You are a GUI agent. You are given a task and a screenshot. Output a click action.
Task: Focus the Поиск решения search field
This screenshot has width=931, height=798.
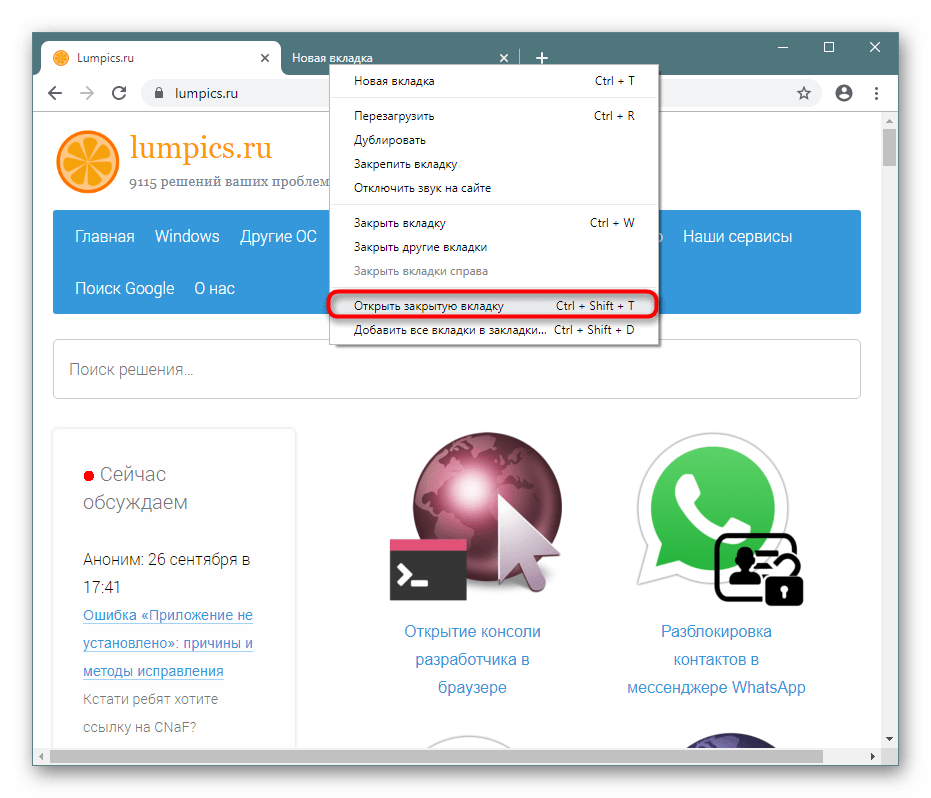[457, 369]
